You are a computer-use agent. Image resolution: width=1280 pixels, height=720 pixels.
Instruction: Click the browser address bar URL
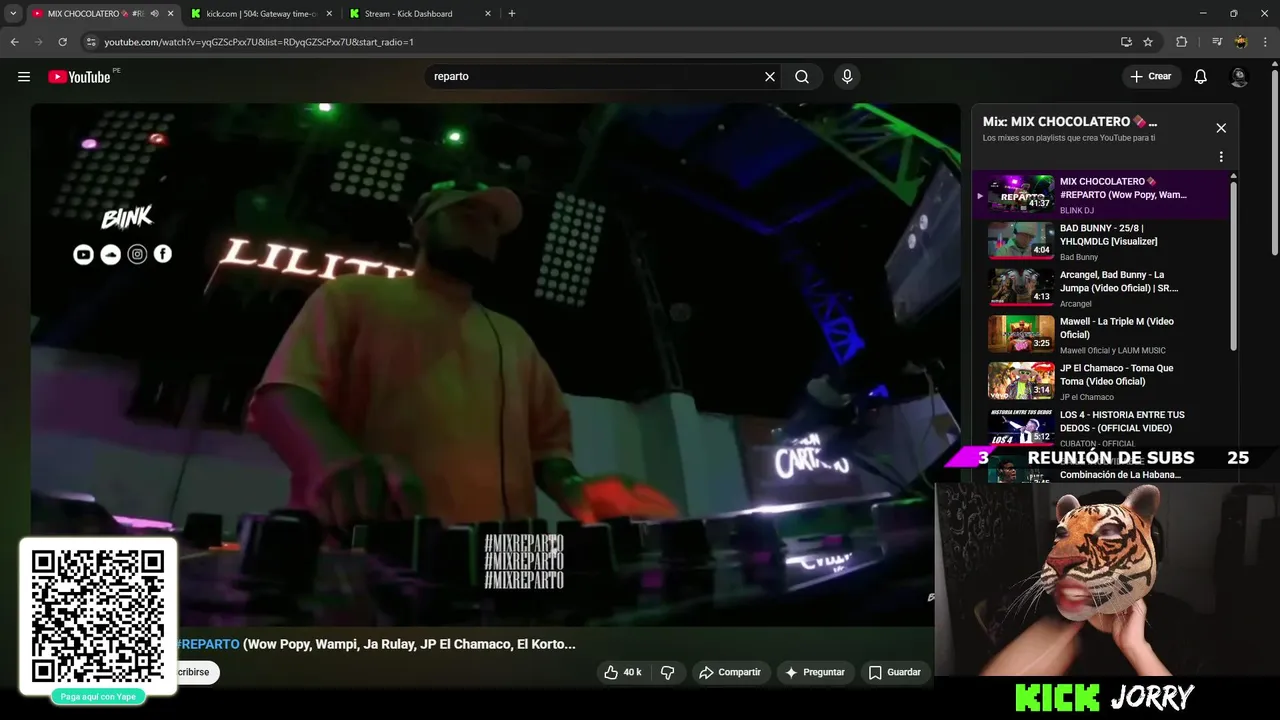(x=259, y=42)
